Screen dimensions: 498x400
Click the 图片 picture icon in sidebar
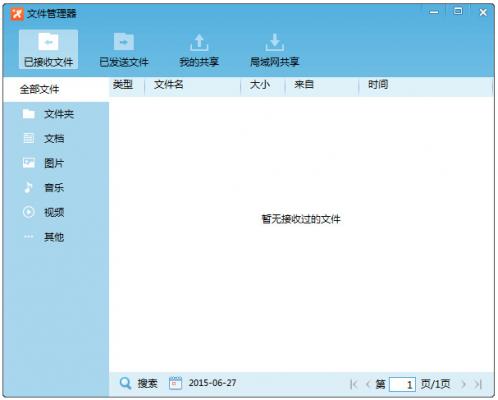[x=29, y=163]
